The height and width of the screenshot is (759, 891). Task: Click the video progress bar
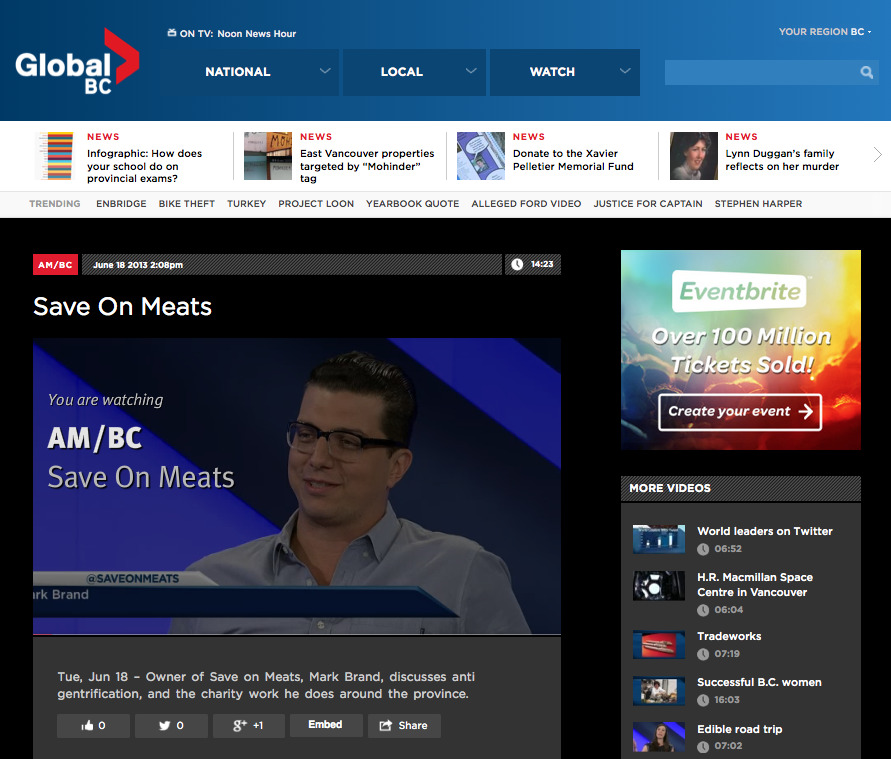pyautogui.click(x=297, y=634)
